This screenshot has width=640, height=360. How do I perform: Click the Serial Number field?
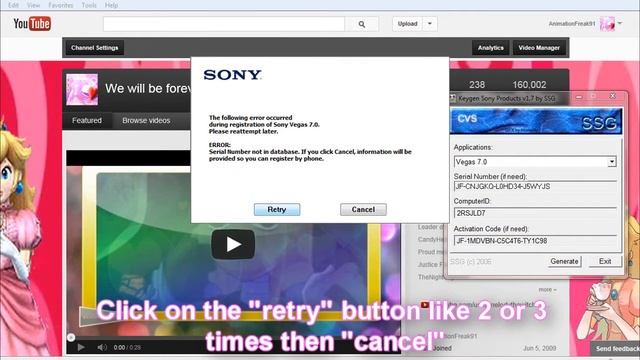[x=535, y=187]
